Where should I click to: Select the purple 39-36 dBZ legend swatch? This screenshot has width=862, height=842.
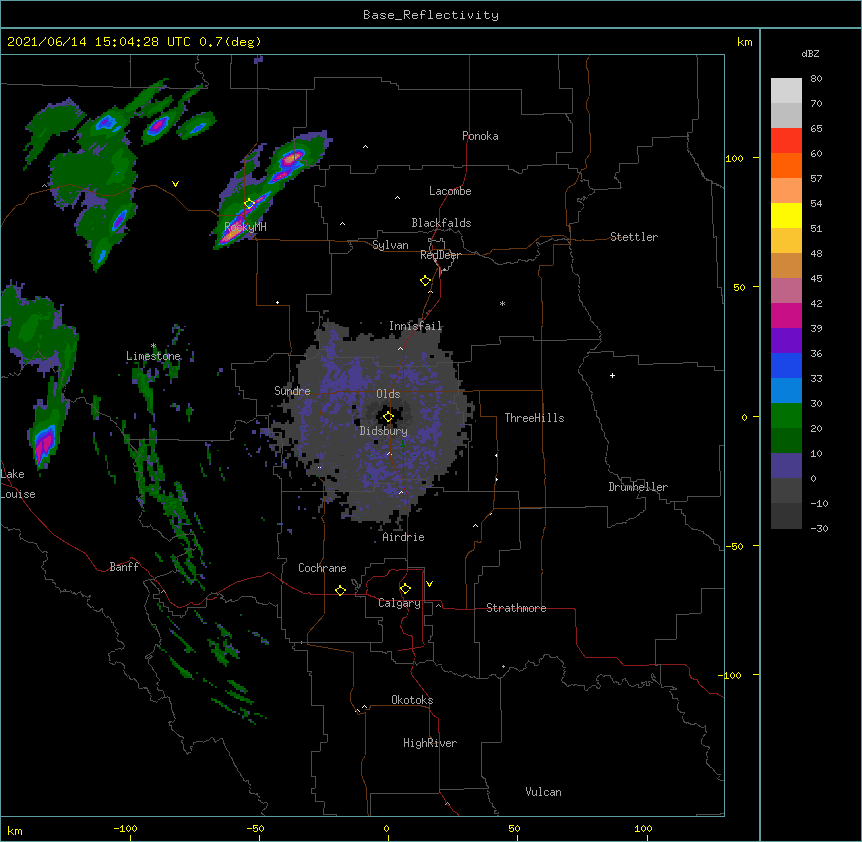786,341
